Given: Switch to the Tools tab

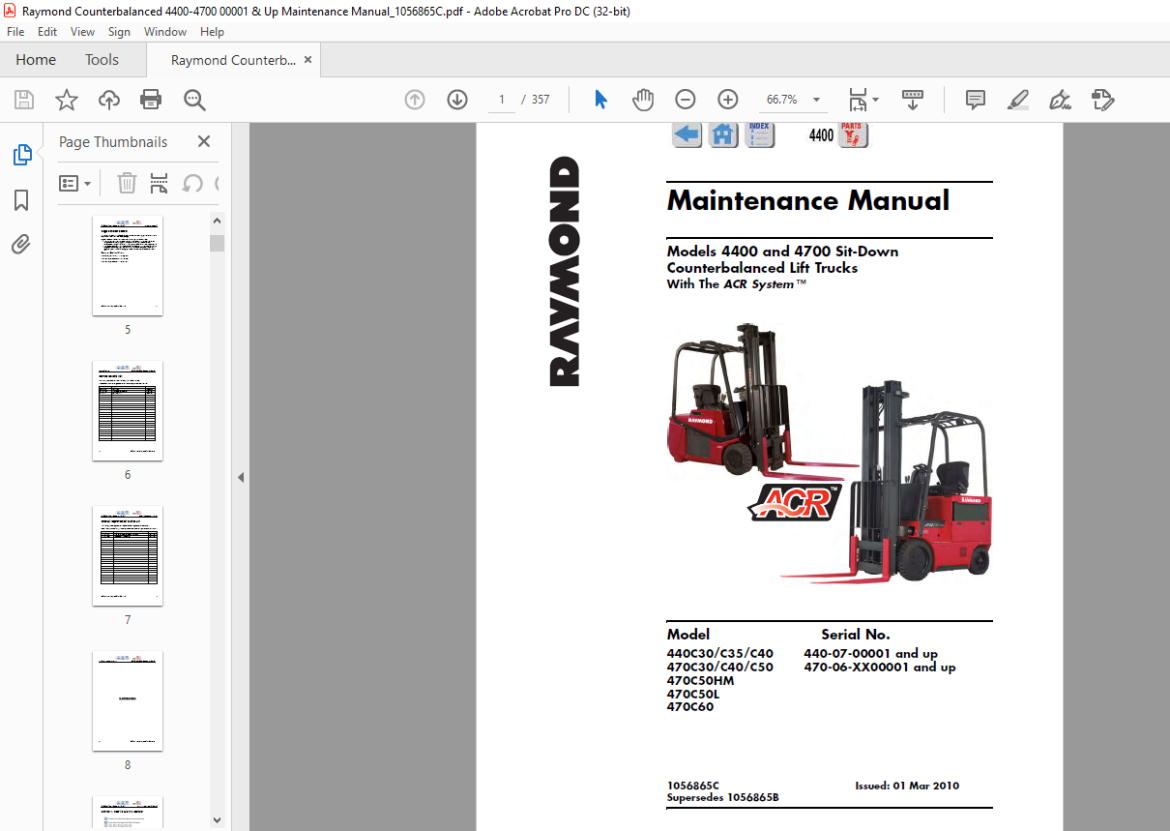Looking at the screenshot, I should click(x=101, y=60).
